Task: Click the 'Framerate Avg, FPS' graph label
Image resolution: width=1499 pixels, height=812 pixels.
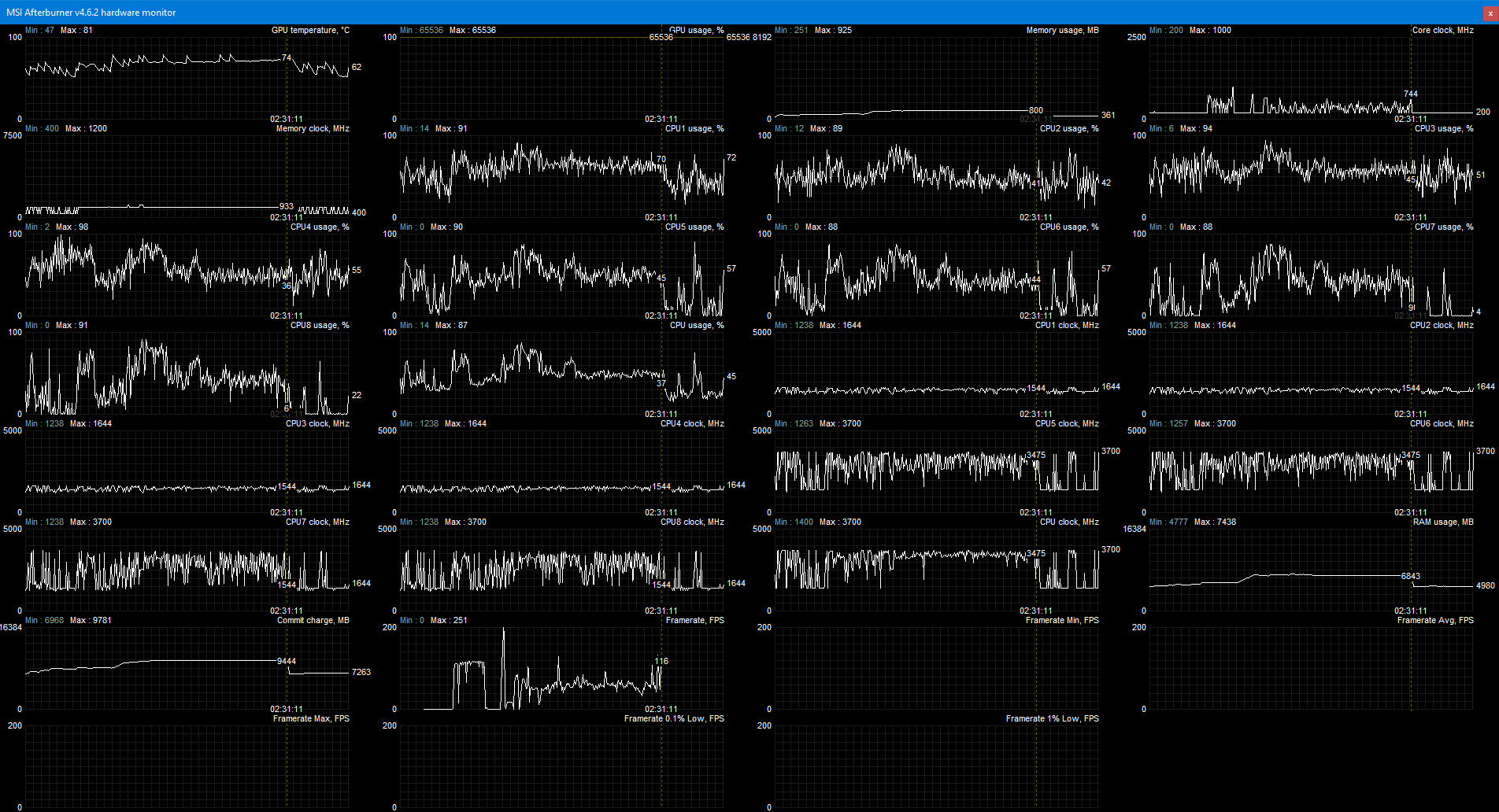Action: [x=1435, y=620]
